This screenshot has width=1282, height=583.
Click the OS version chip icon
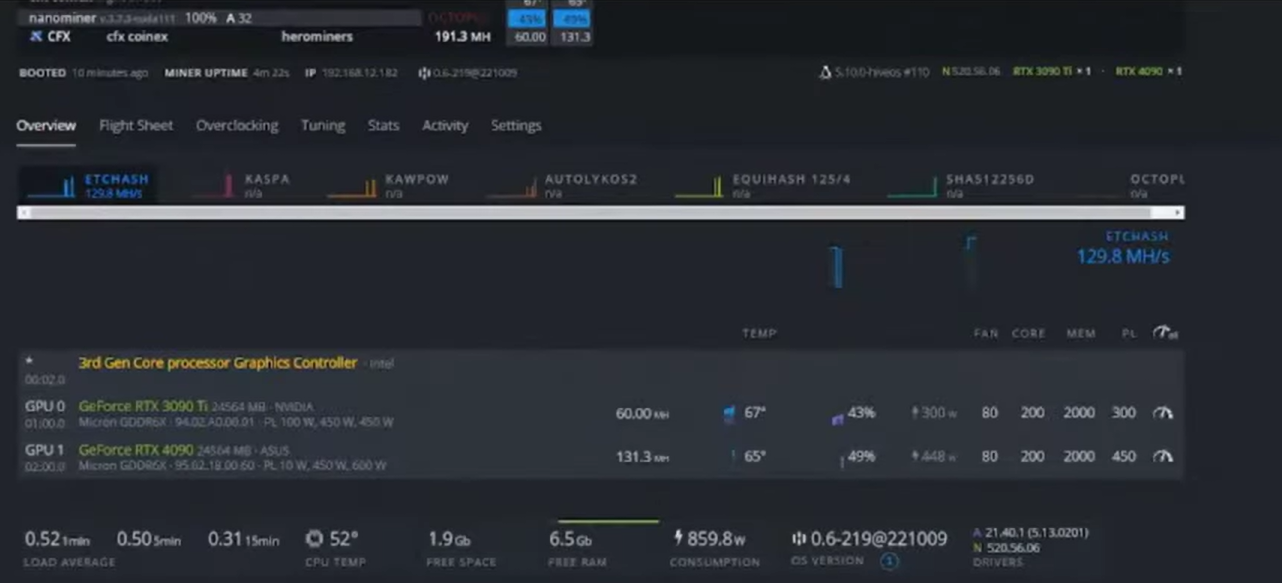798,539
